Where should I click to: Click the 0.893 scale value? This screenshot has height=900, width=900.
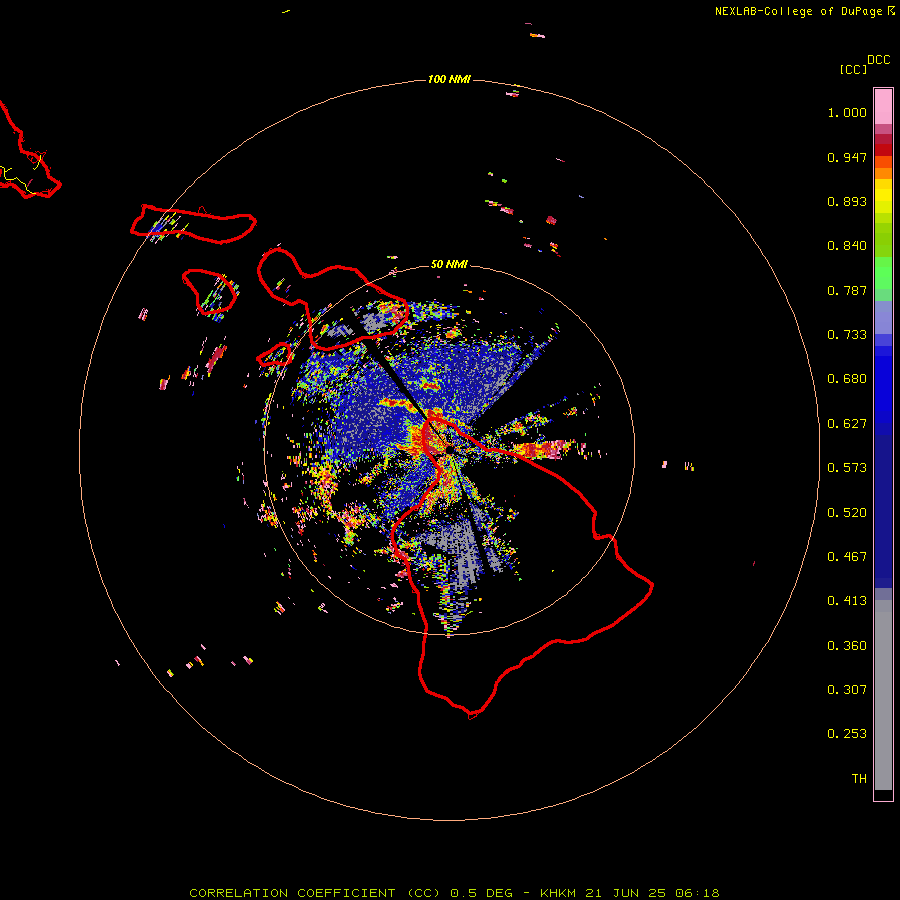click(847, 201)
